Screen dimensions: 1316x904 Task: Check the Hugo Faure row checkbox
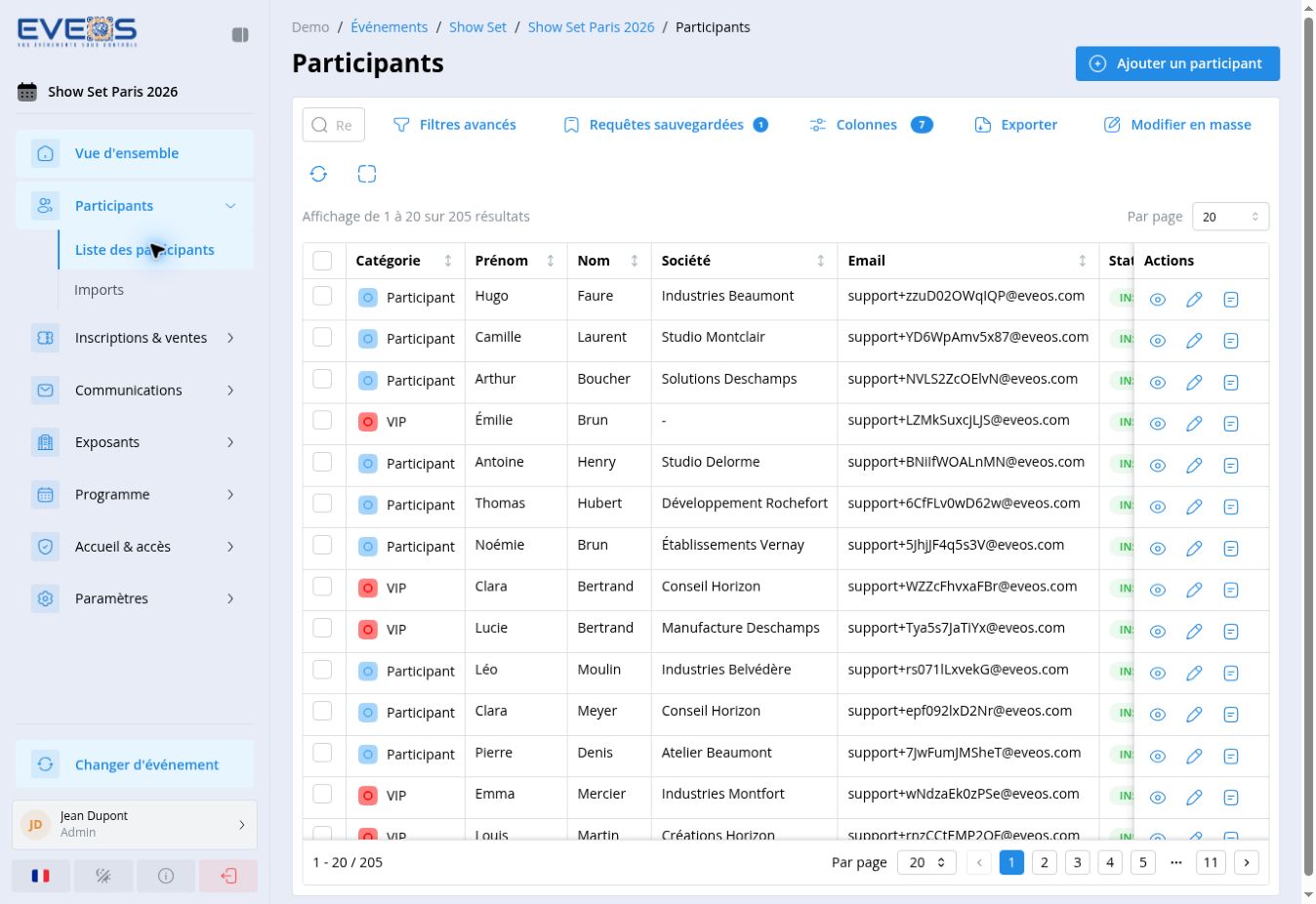322,296
